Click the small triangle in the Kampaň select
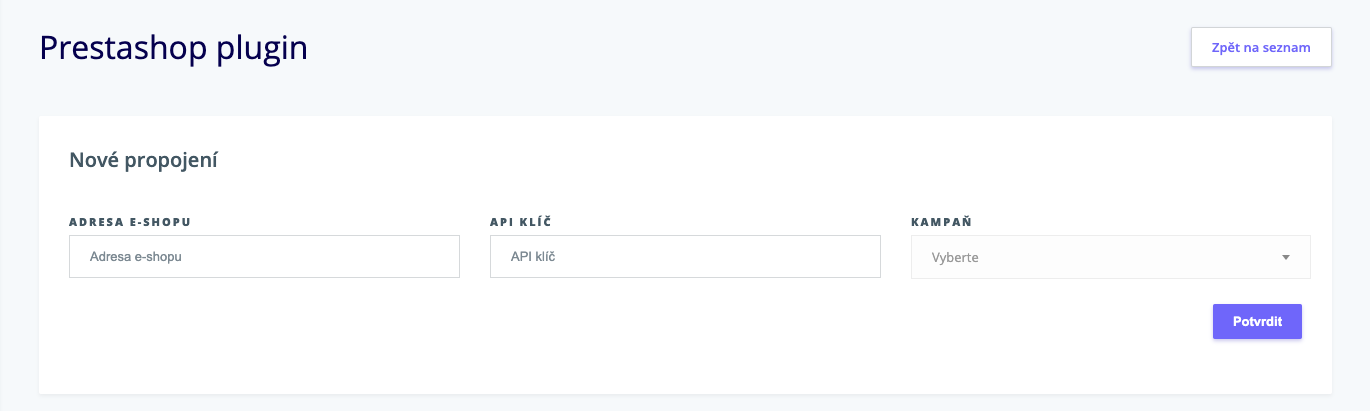The width and height of the screenshot is (1370, 411). pyautogui.click(x=1286, y=257)
